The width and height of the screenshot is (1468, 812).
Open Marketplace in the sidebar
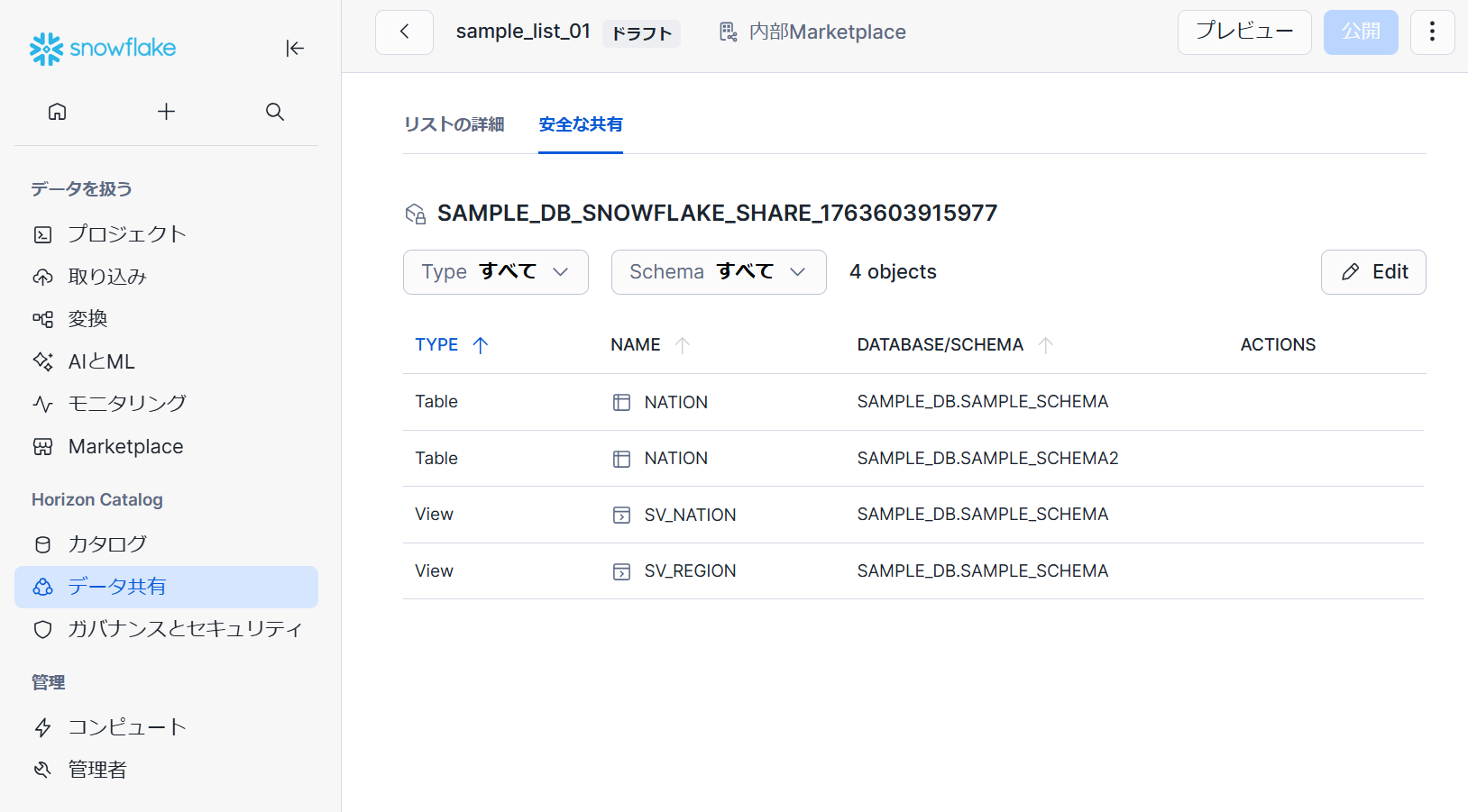tap(125, 447)
